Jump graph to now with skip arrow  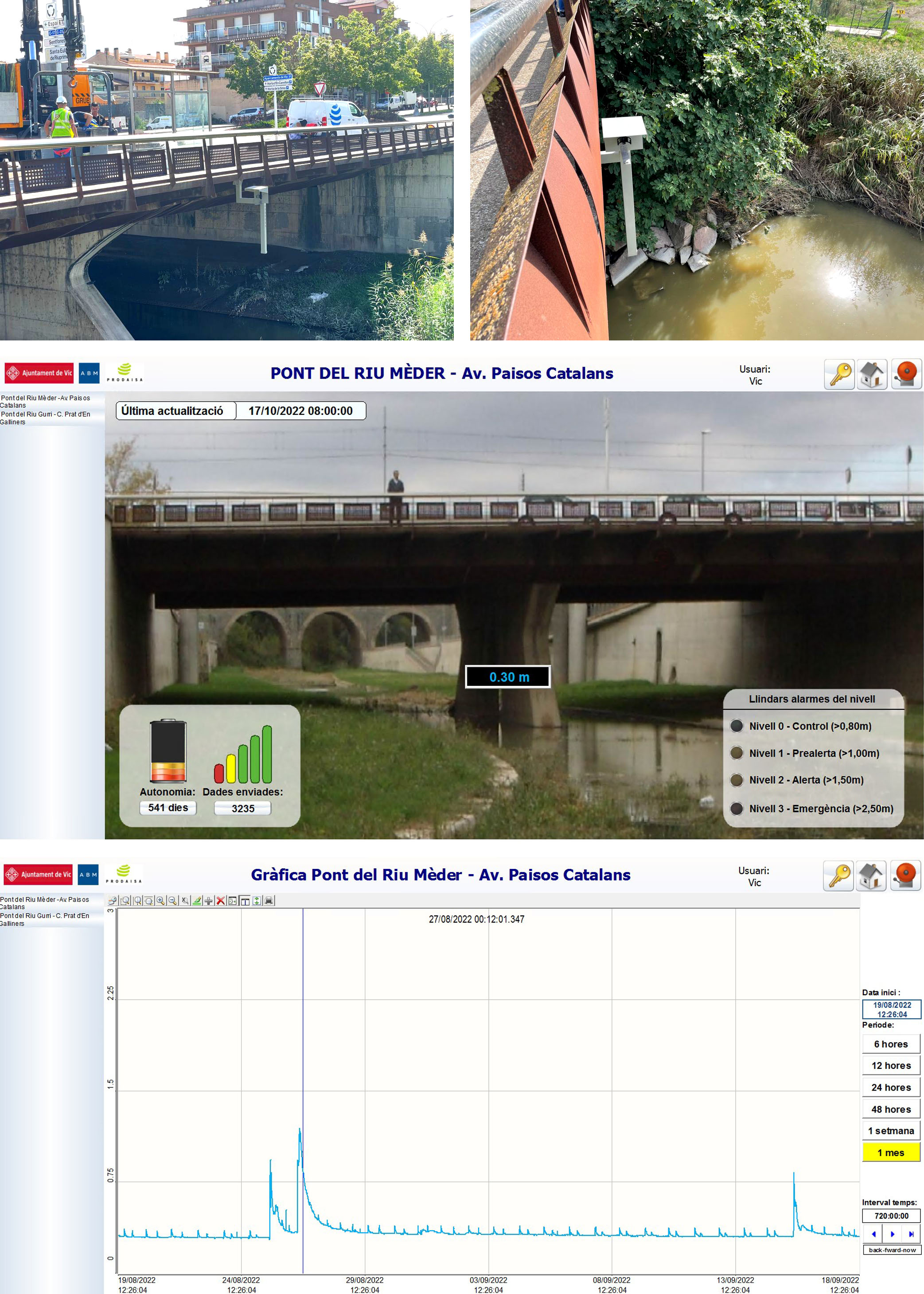pyautogui.click(x=911, y=1234)
